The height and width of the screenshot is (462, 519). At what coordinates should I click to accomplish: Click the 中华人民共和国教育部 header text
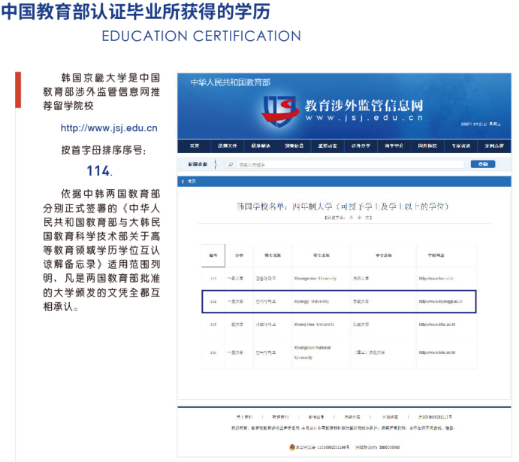point(230,82)
